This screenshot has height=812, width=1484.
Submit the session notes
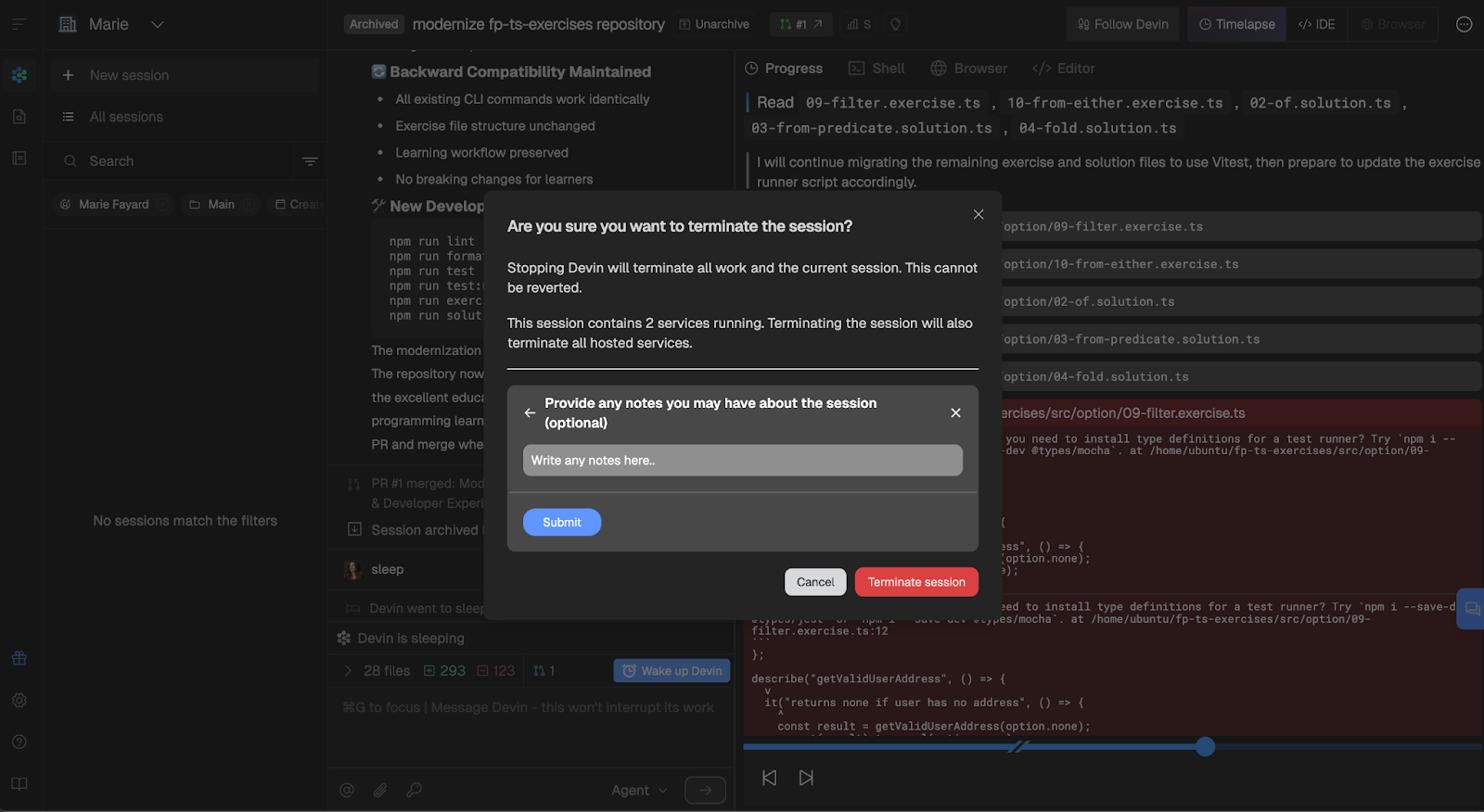[562, 523]
